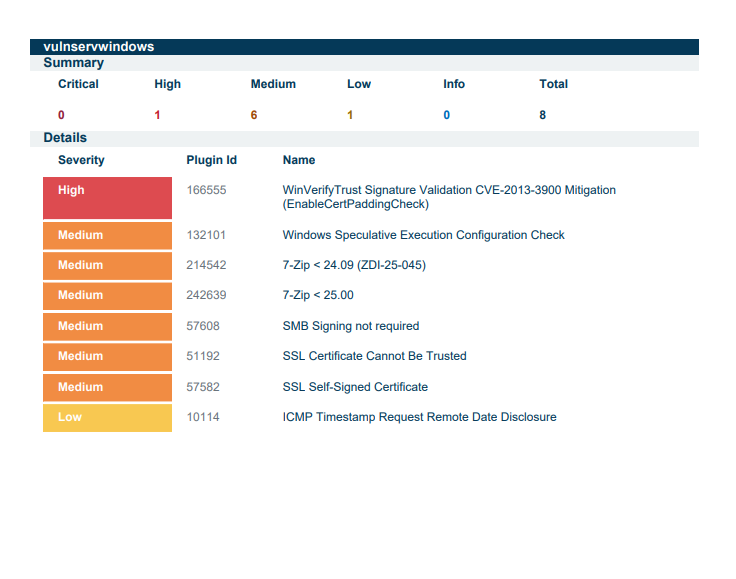The width and height of the screenshot is (736, 579).
Task: Select the Details section heading
Action: click(x=65, y=137)
